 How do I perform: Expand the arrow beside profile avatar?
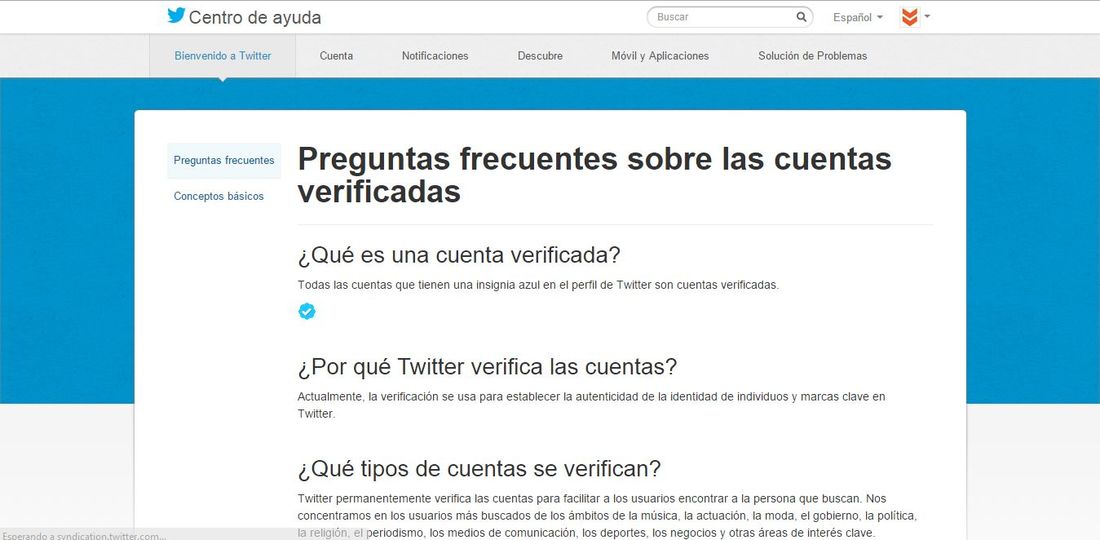pos(927,16)
